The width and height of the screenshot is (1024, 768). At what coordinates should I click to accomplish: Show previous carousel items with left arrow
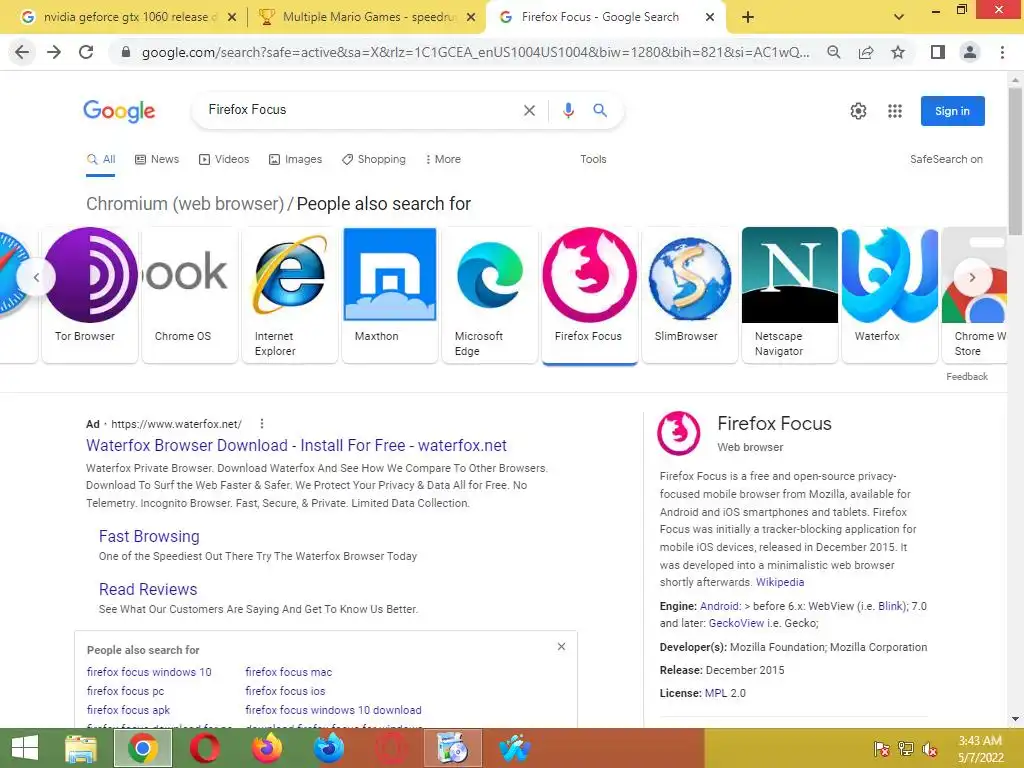click(37, 277)
